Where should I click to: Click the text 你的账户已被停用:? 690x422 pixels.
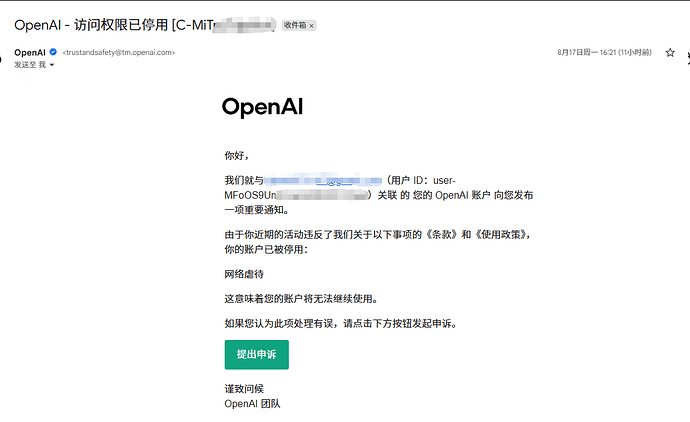click(267, 250)
